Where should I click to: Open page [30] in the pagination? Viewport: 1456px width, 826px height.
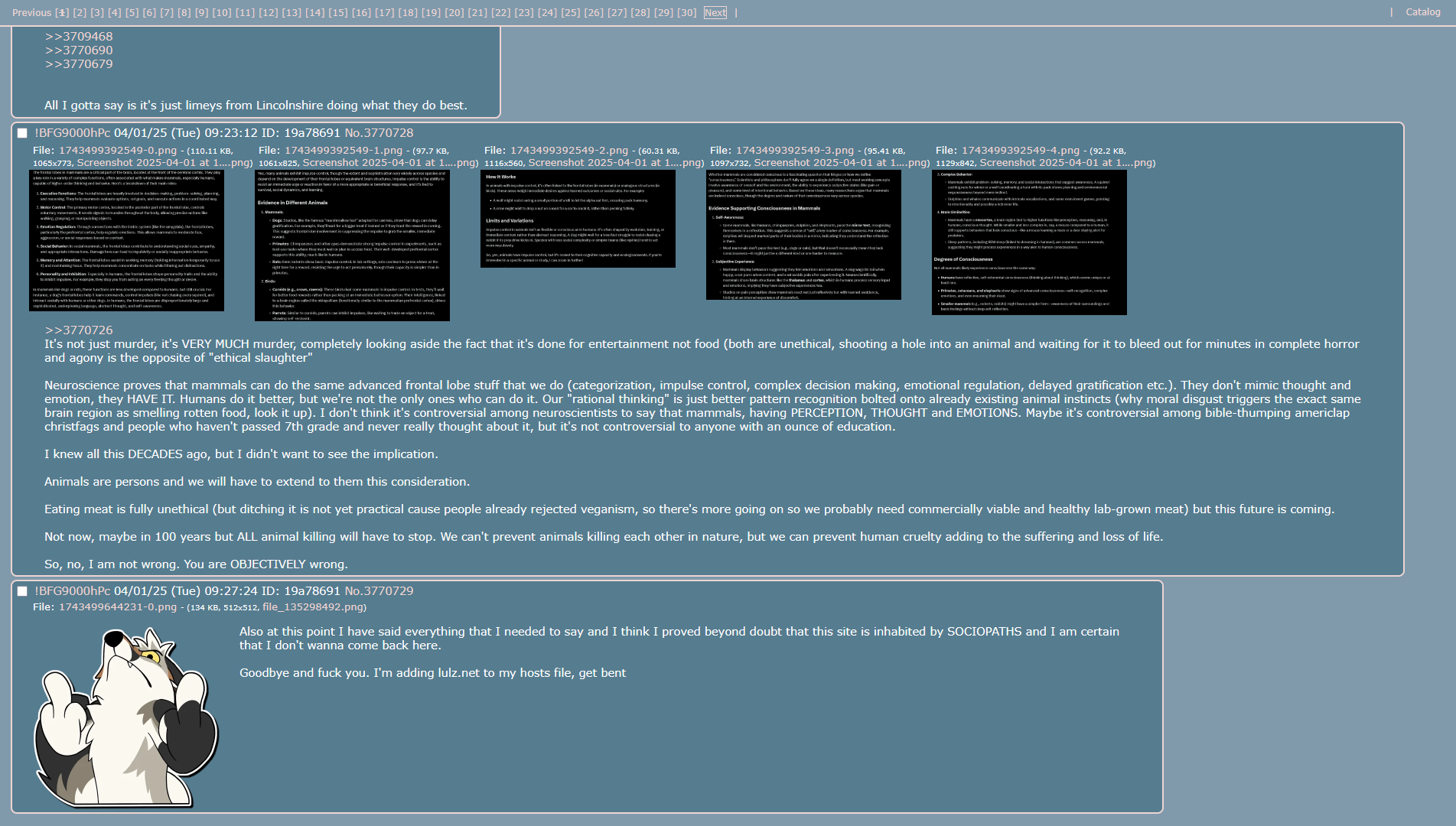click(x=687, y=12)
